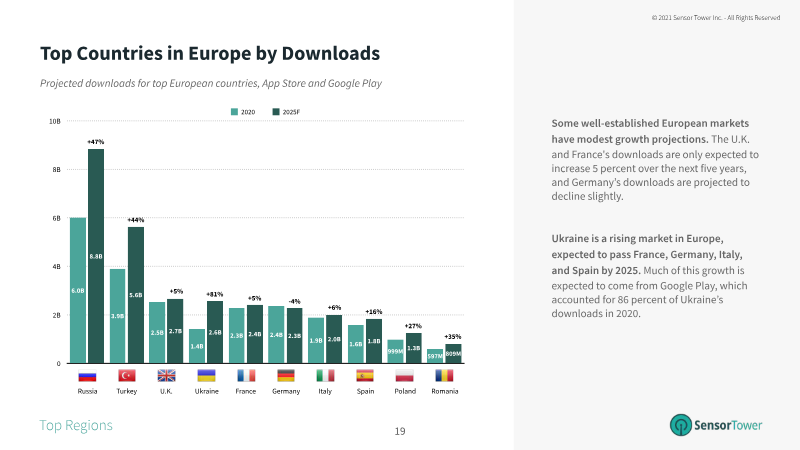Click the Poland flag icon
The height and width of the screenshot is (450, 800).
click(x=405, y=376)
